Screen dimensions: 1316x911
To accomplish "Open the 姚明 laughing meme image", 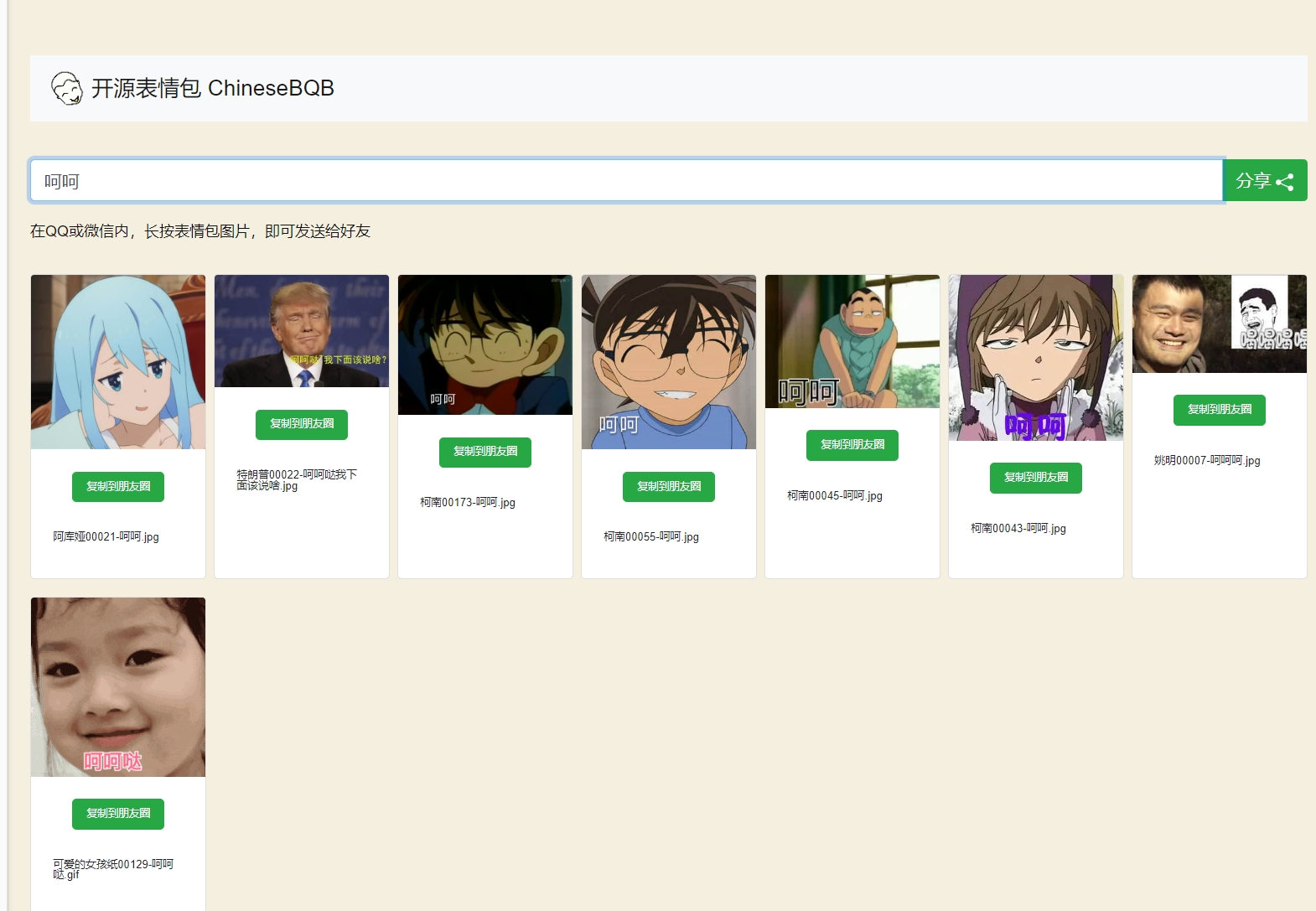I will 1220,324.
